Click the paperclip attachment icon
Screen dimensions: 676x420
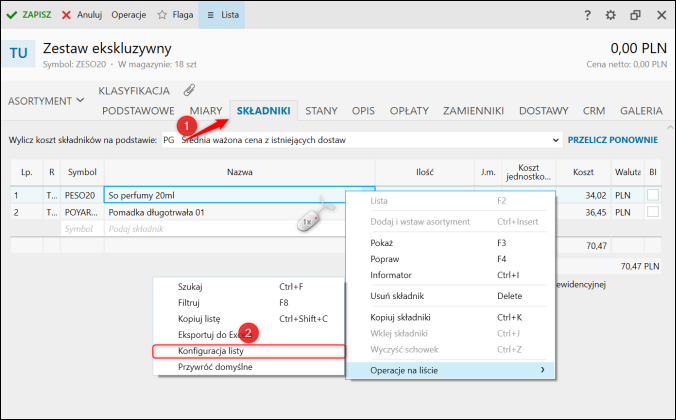[189, 90]
